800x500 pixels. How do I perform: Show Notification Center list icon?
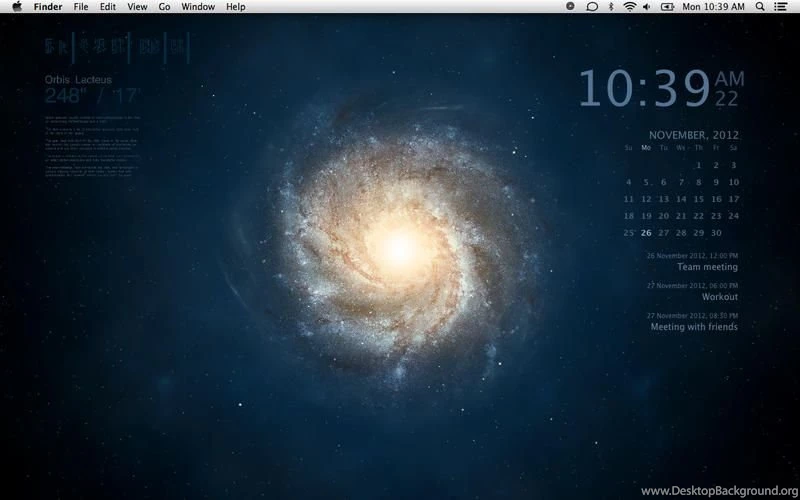point(780,6)
